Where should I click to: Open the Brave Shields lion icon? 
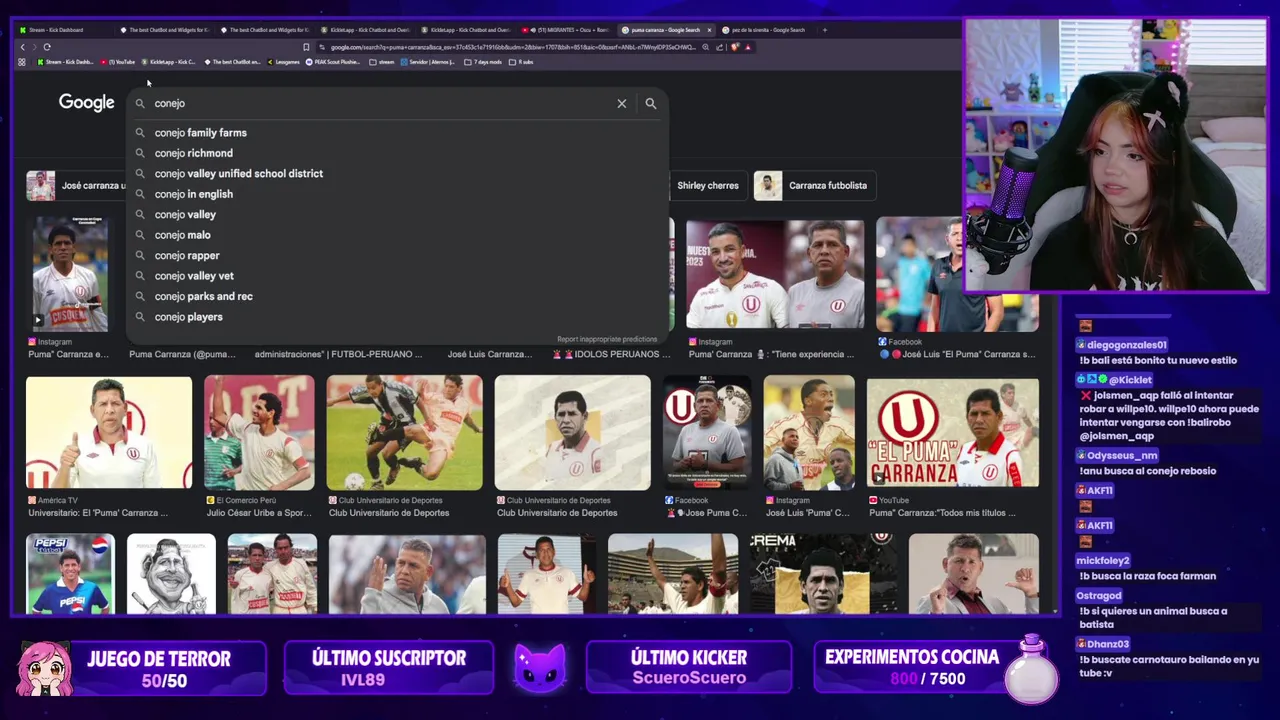point(735,47)
